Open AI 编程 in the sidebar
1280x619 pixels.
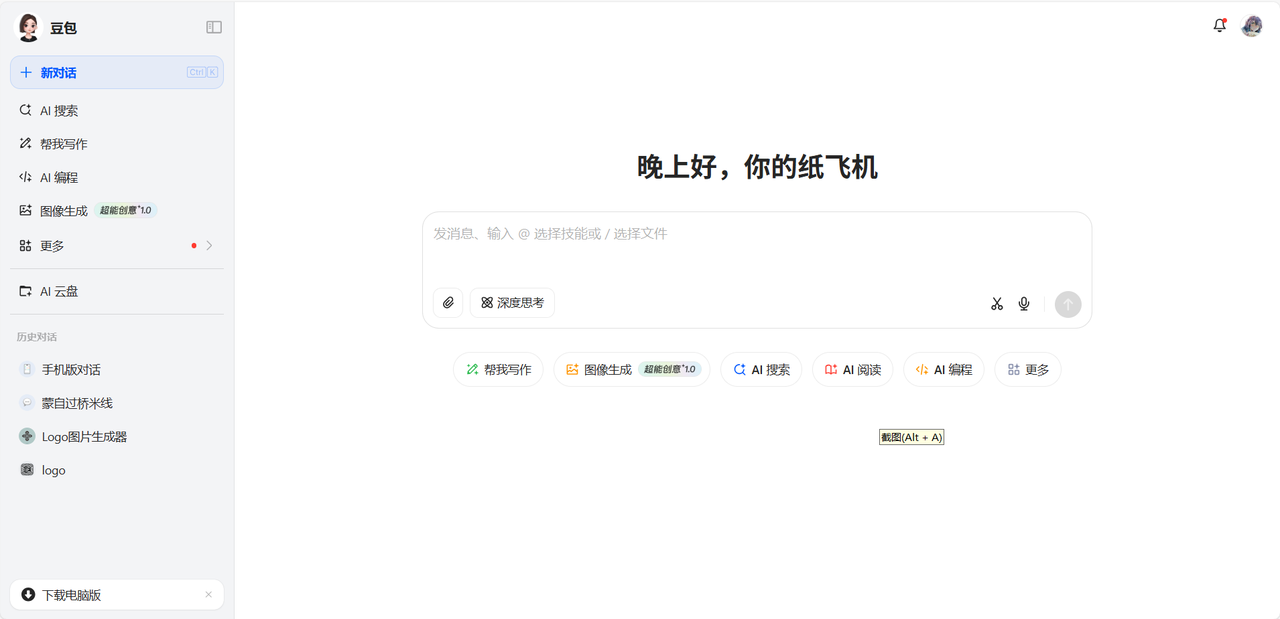[x=117, y=177]
